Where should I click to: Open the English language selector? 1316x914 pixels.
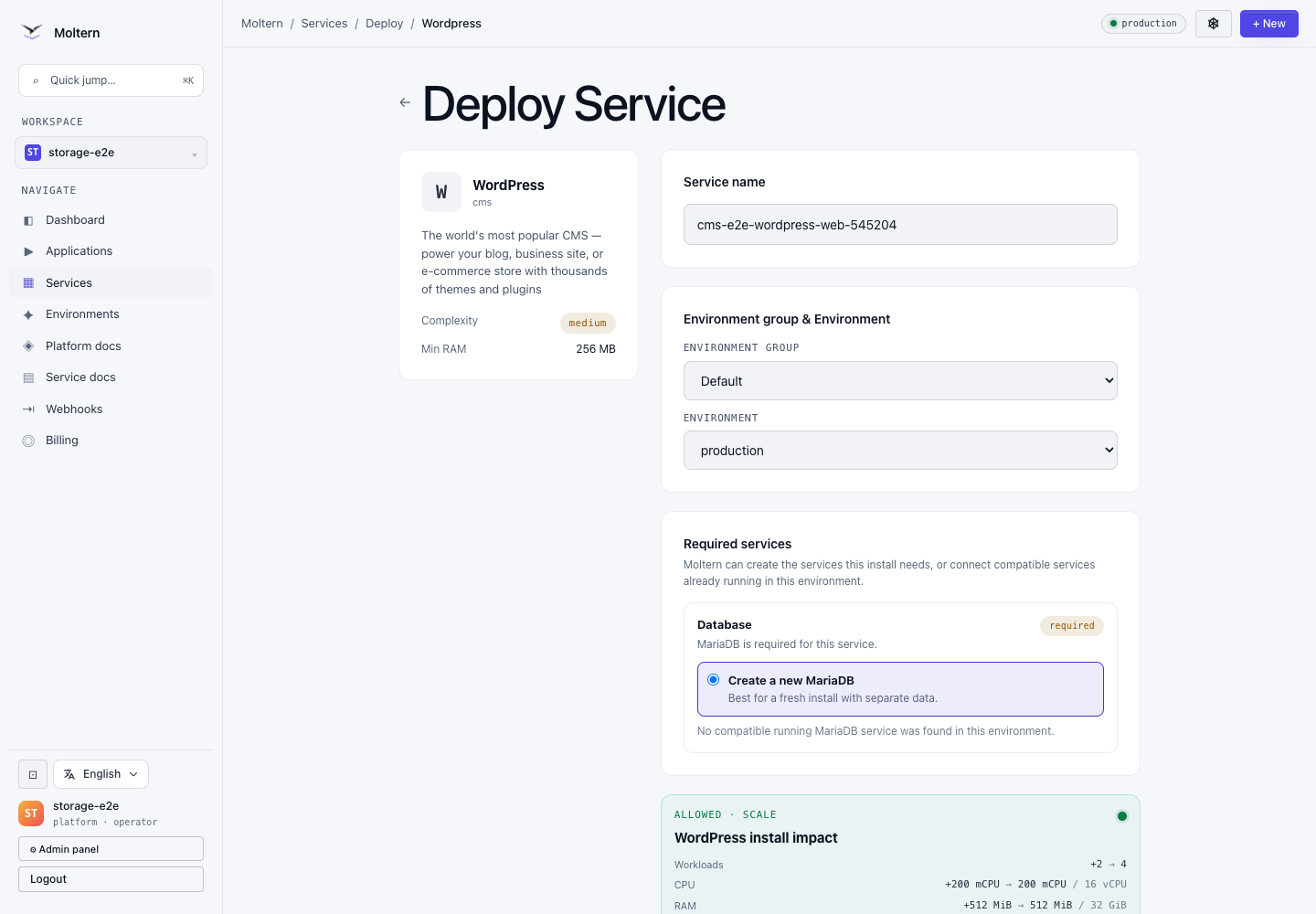pos(101,774)
